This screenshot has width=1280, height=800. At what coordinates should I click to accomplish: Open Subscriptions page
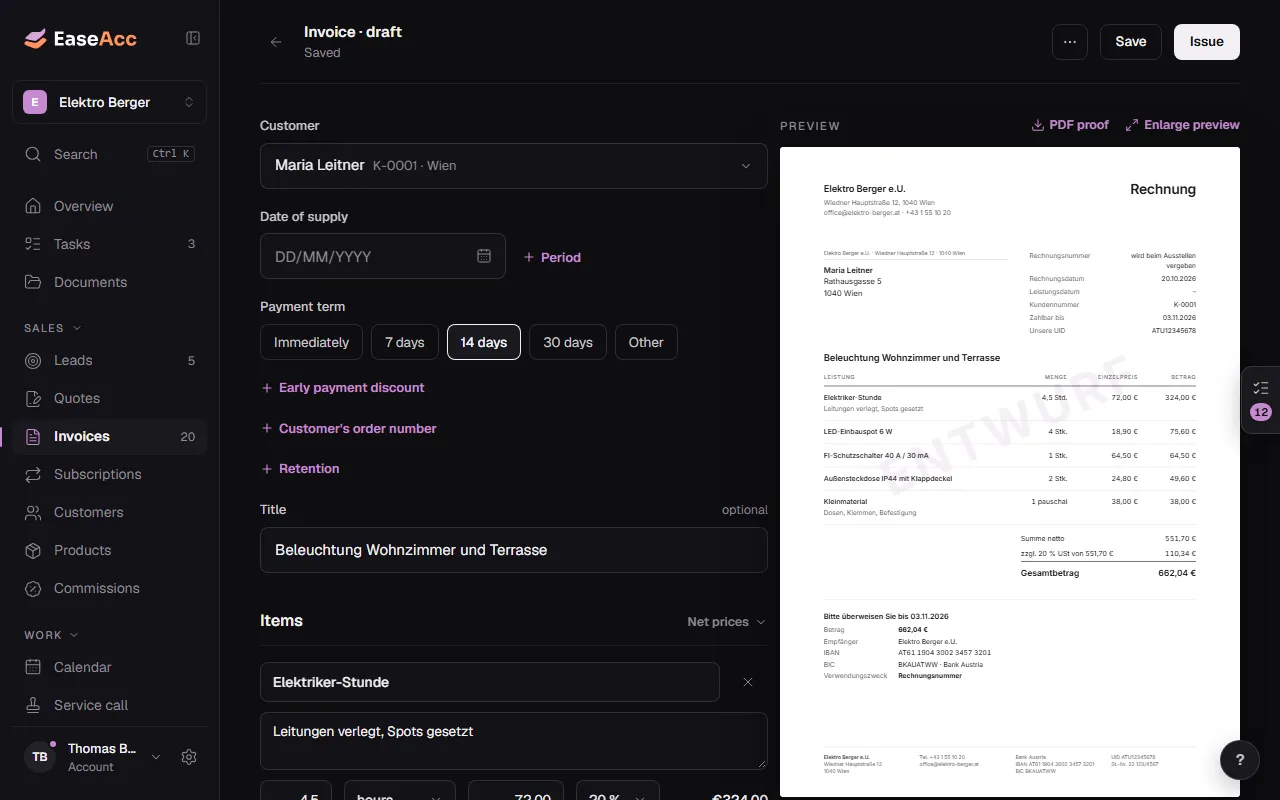tap(110, 474)
